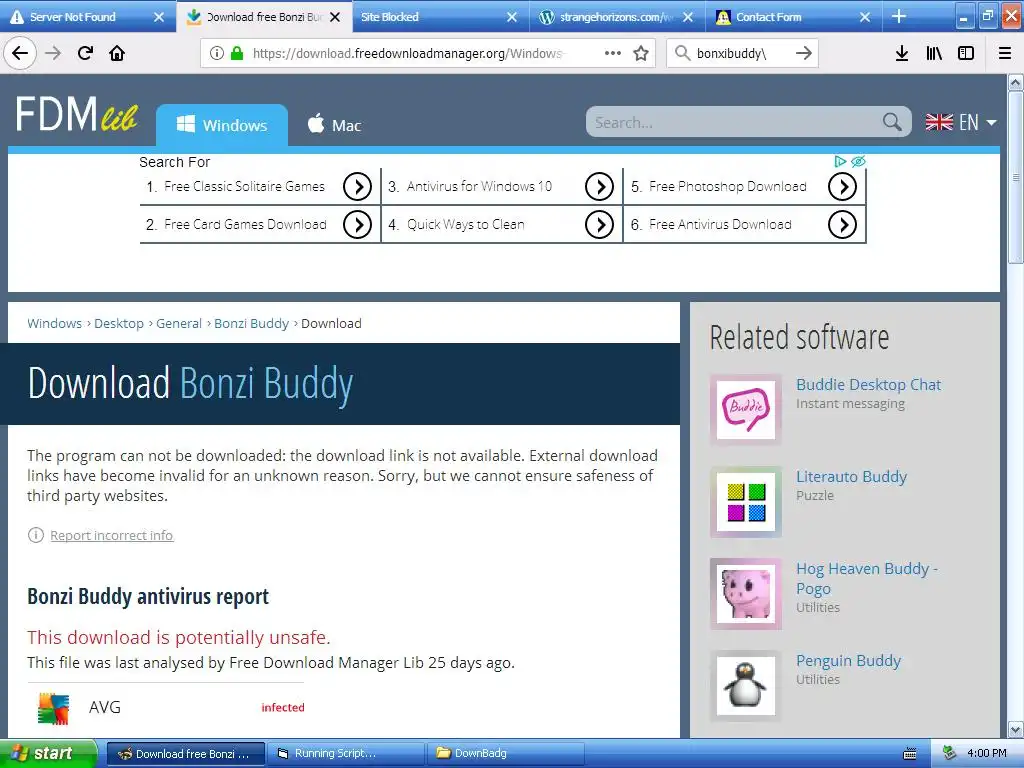Click the scrollbar up arrow
This screenshot has height=768, width=1024.
(x=1016, y=82)
